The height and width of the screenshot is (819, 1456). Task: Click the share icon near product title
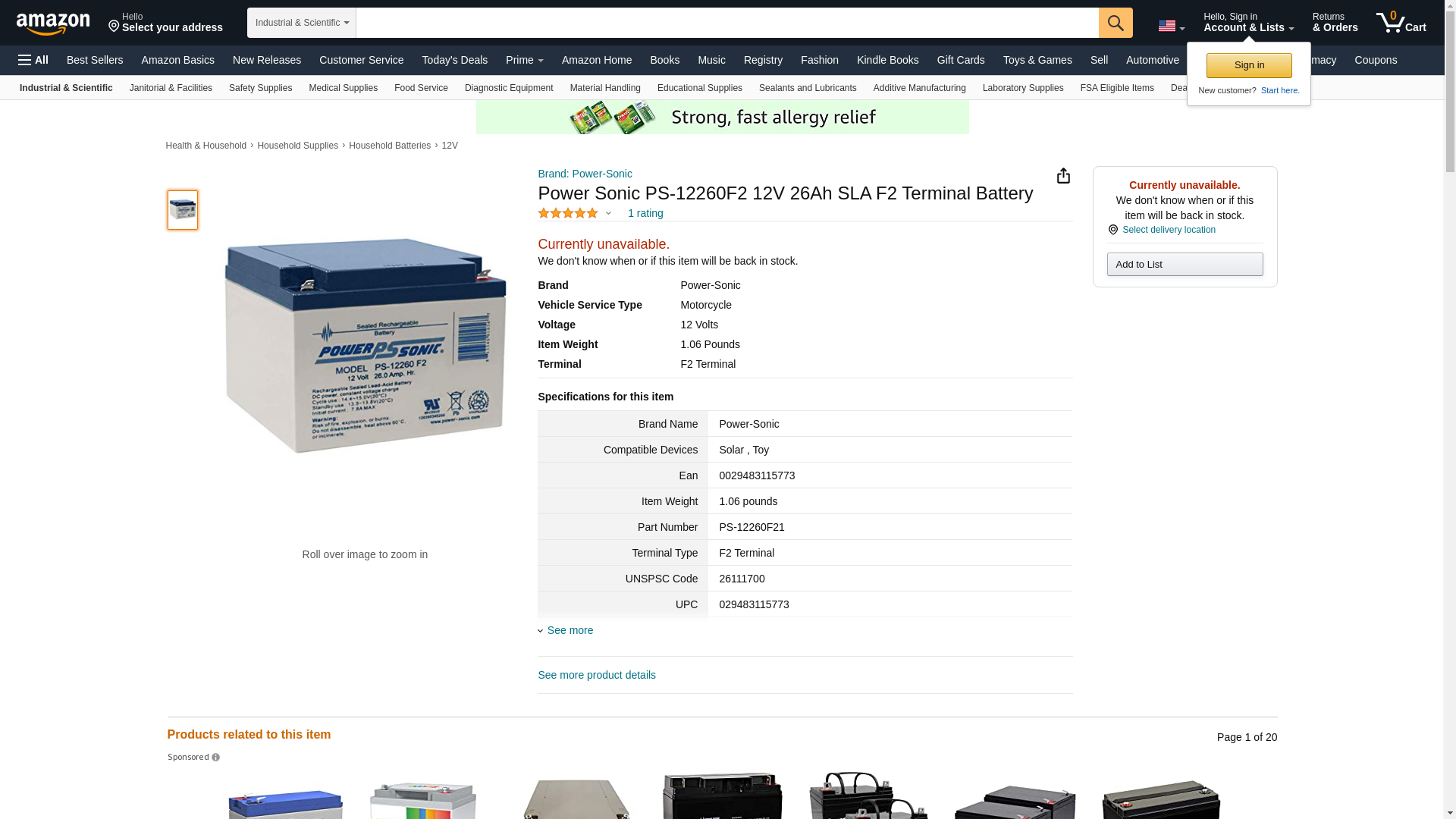[1063, 176]
